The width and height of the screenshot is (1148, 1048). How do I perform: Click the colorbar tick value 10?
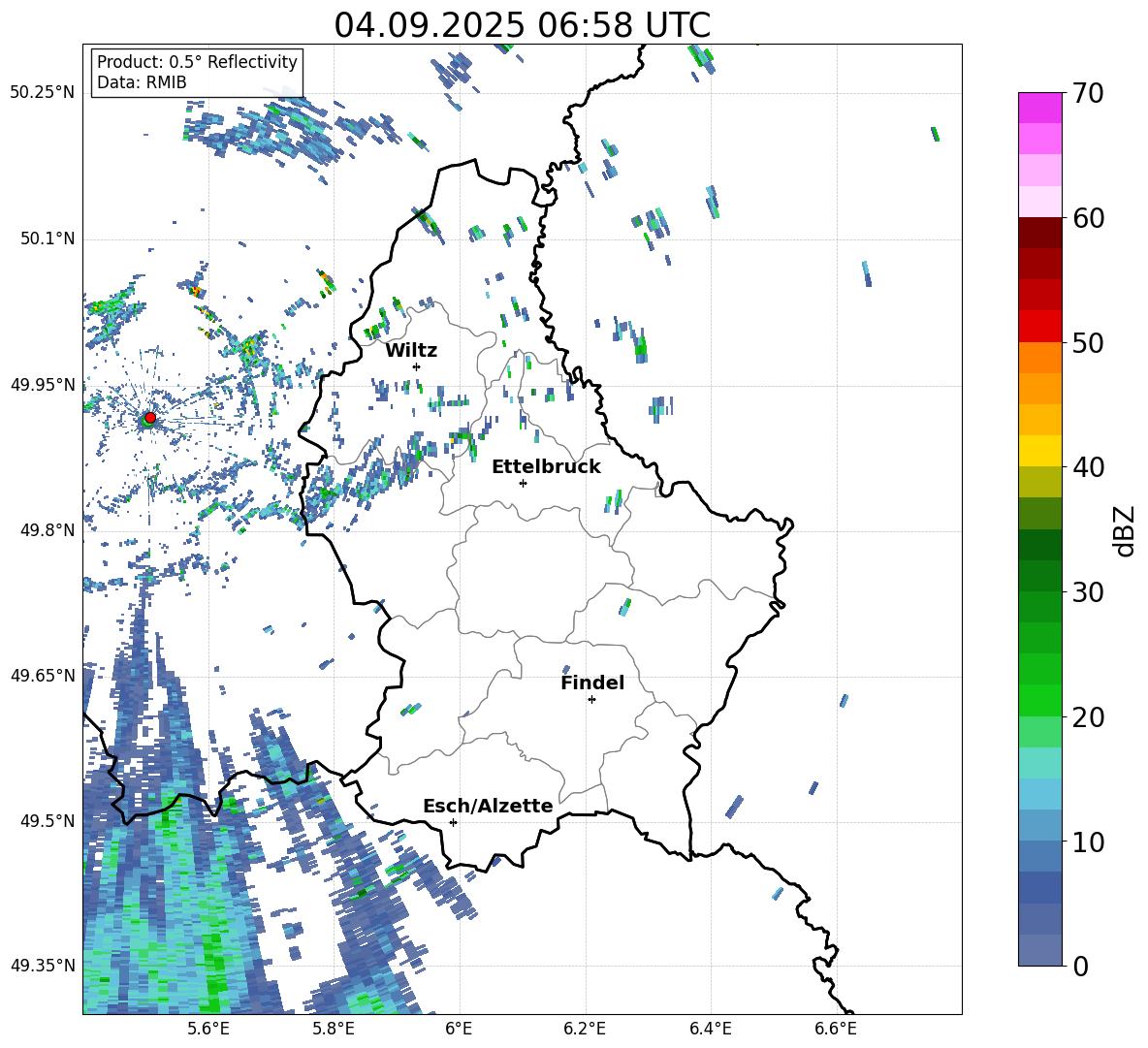[x=1088, y=842]
